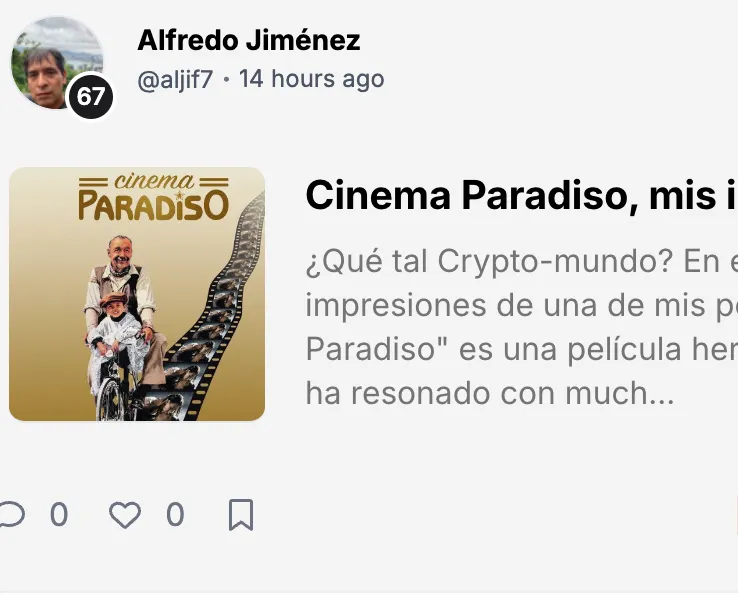Open the post title Cinema Paradiso, mis i…
The height and width of the screenshot is (600, 738).
tap(521, 195)
